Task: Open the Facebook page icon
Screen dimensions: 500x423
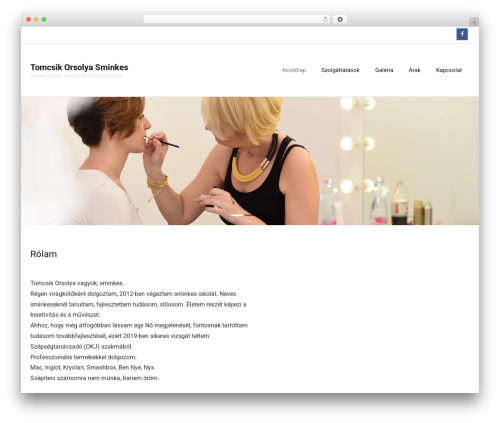Action: point(462,34)
